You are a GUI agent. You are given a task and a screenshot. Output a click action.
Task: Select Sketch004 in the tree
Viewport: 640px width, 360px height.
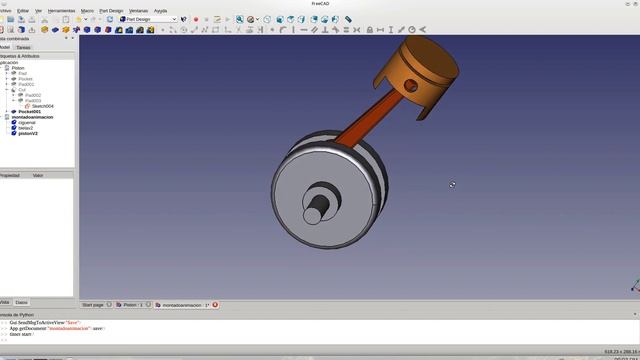point(42,106)
